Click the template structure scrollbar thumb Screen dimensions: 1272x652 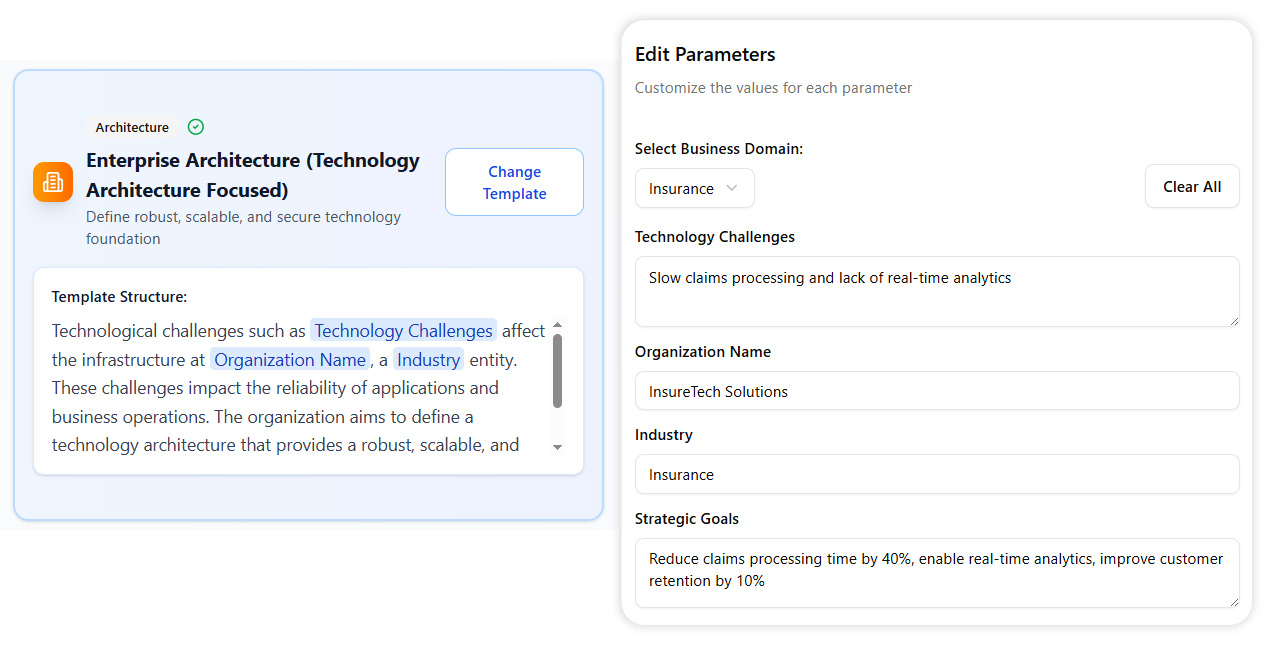(x=558, y=370)
